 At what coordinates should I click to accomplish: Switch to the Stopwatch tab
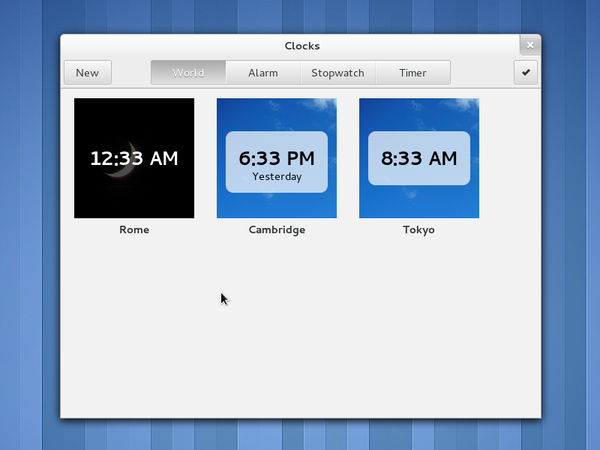pos(338,72)
